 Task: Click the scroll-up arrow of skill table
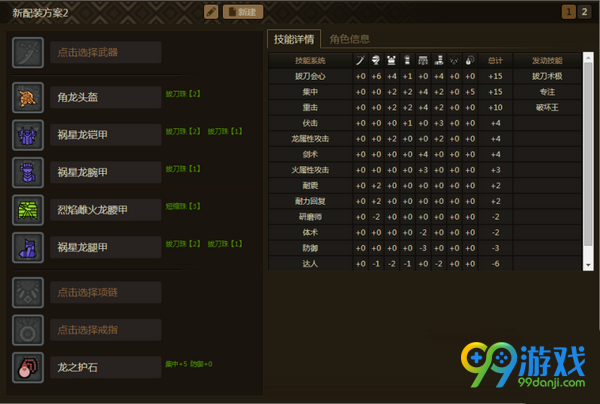(x=588, y=57)
